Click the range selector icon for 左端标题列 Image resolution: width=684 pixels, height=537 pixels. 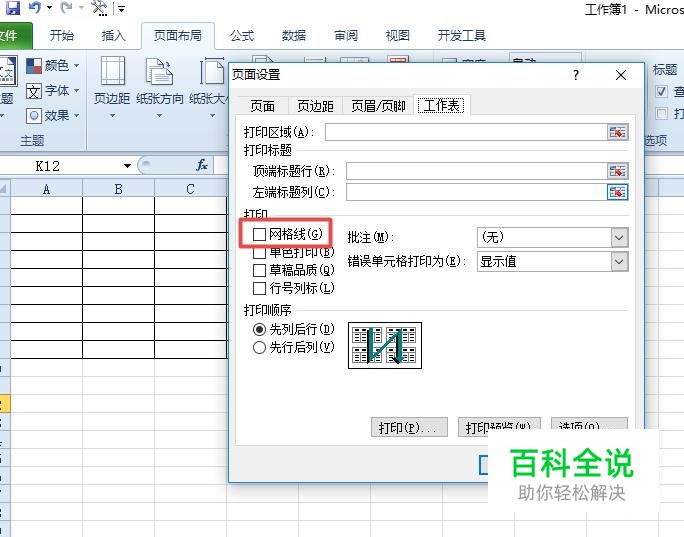(618, 192)
